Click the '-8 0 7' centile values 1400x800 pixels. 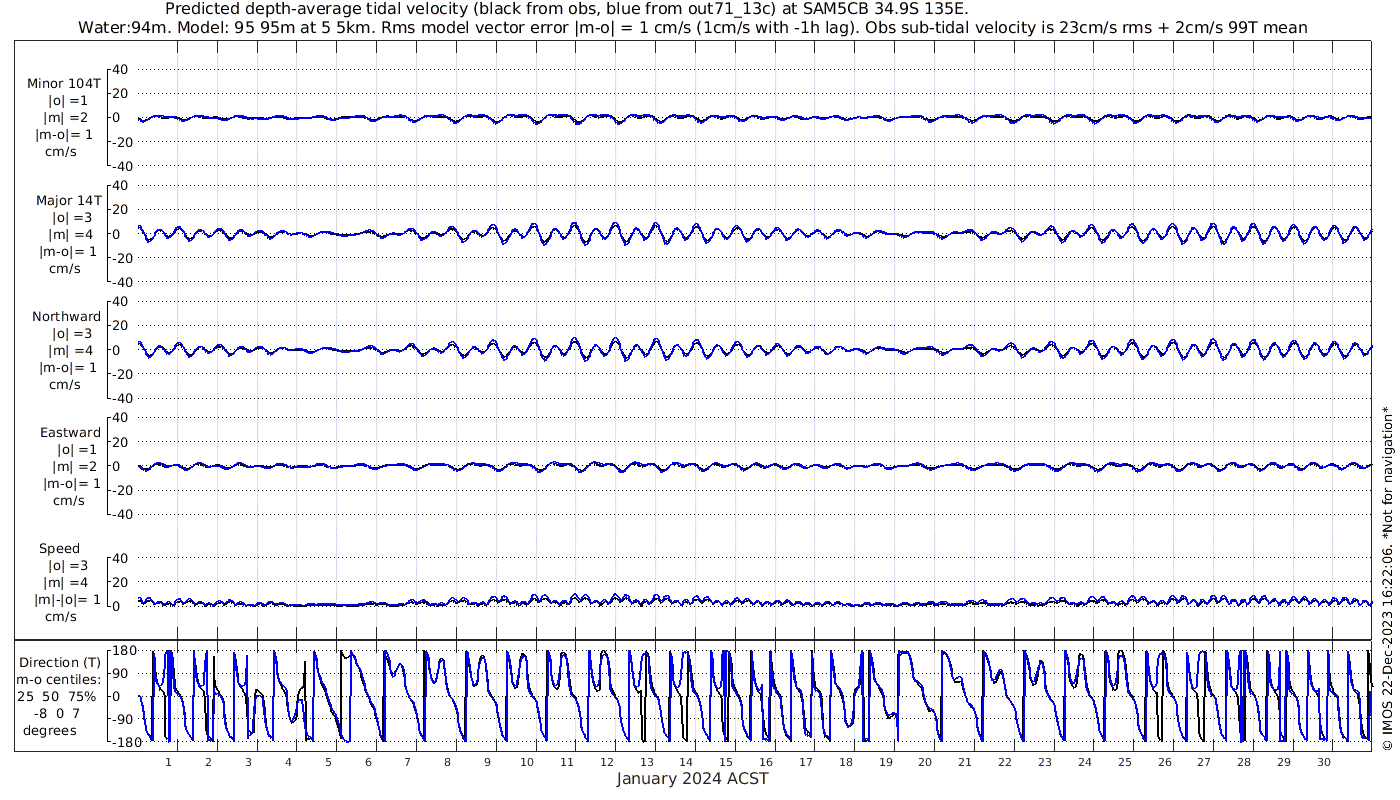click(56, 713)
